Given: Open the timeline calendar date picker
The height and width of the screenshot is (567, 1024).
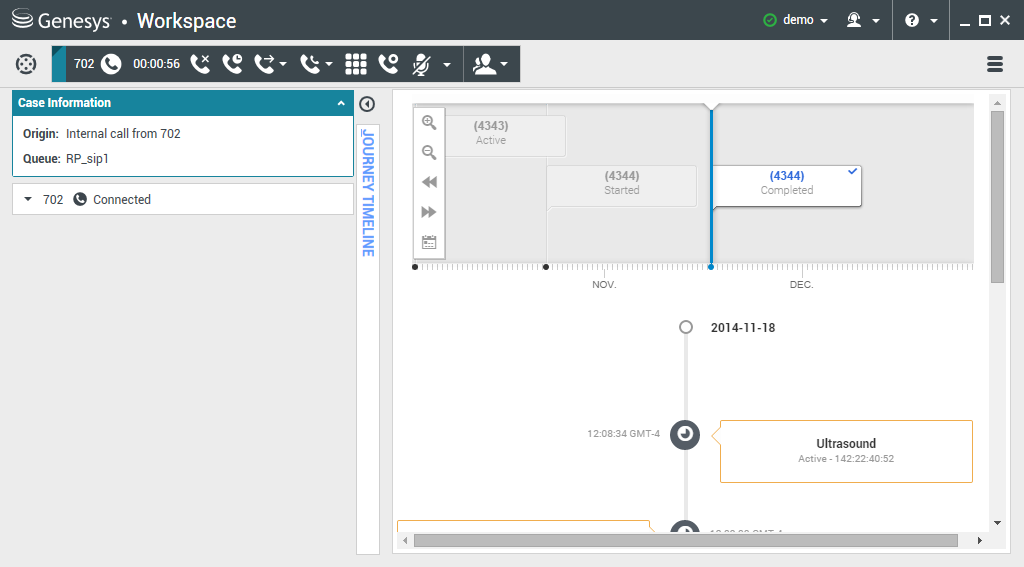Looking at the screenshot, I should tap(429, 242).
